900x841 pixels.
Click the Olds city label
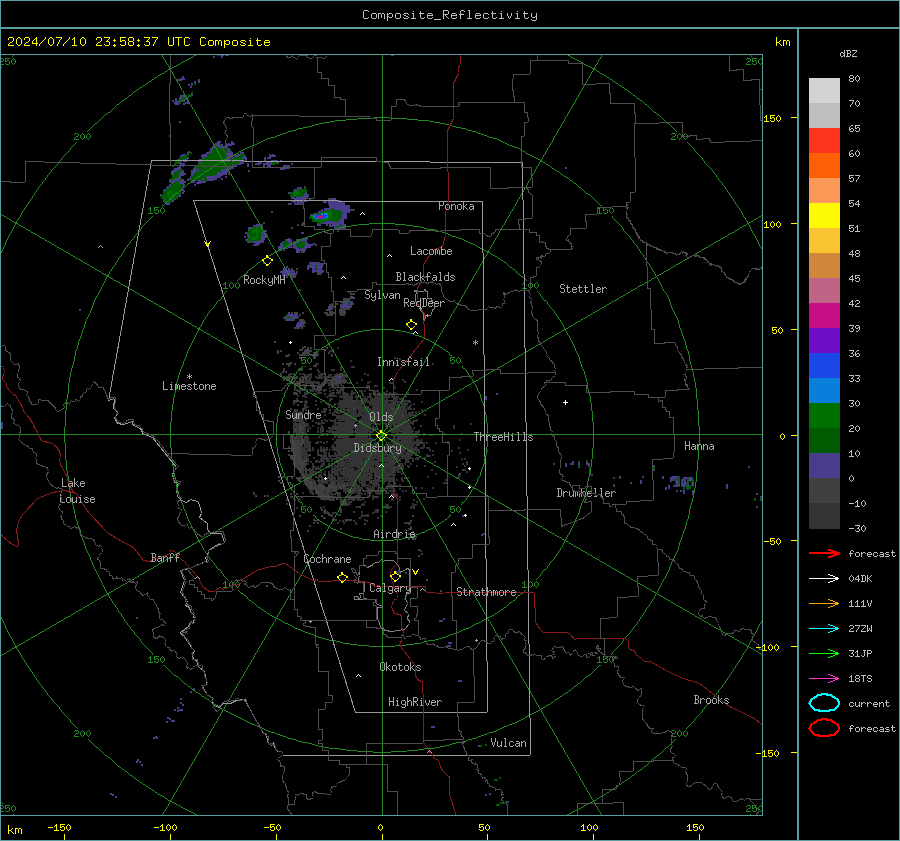click(x=381, y=417)
